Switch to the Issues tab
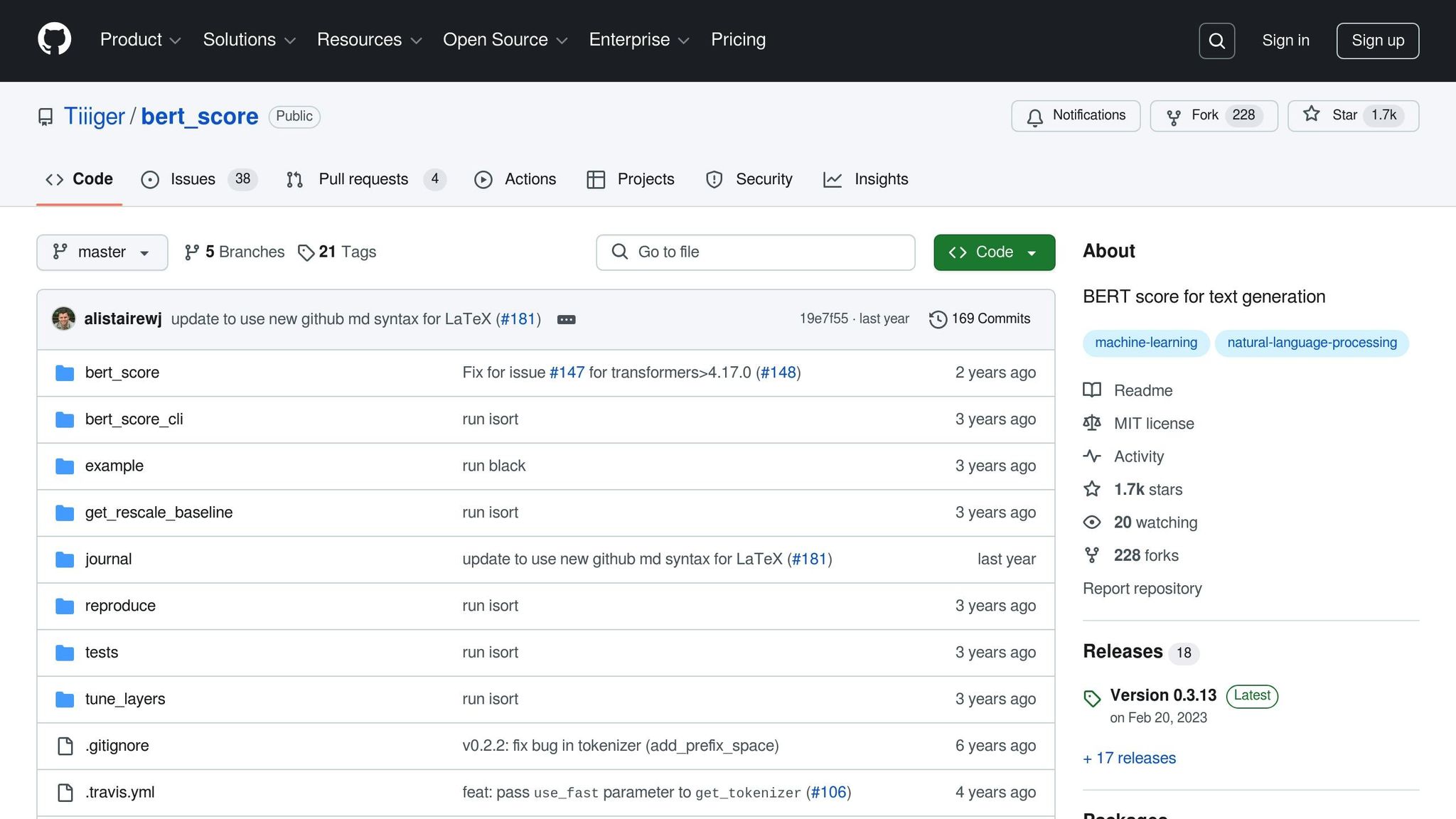This screenshot has width=1456, height=819. 192,179
